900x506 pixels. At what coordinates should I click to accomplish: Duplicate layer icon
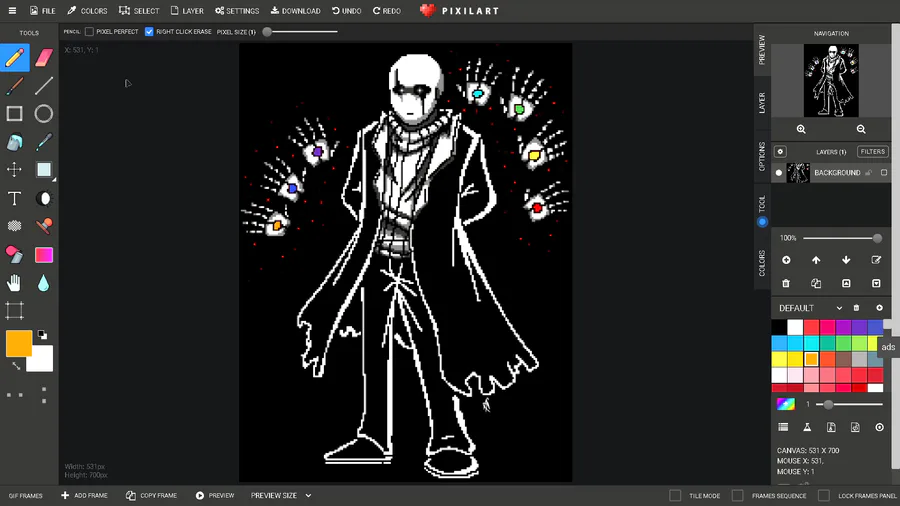816,283
